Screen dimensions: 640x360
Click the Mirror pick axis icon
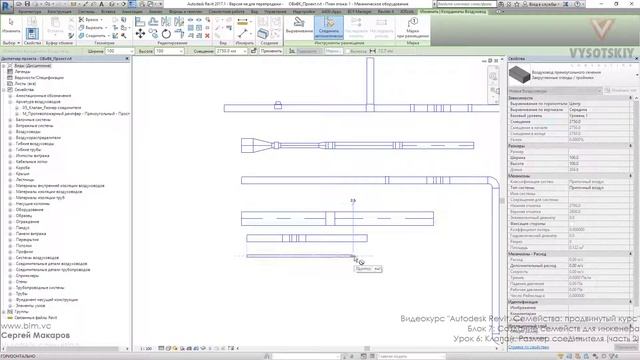point(166,22)
